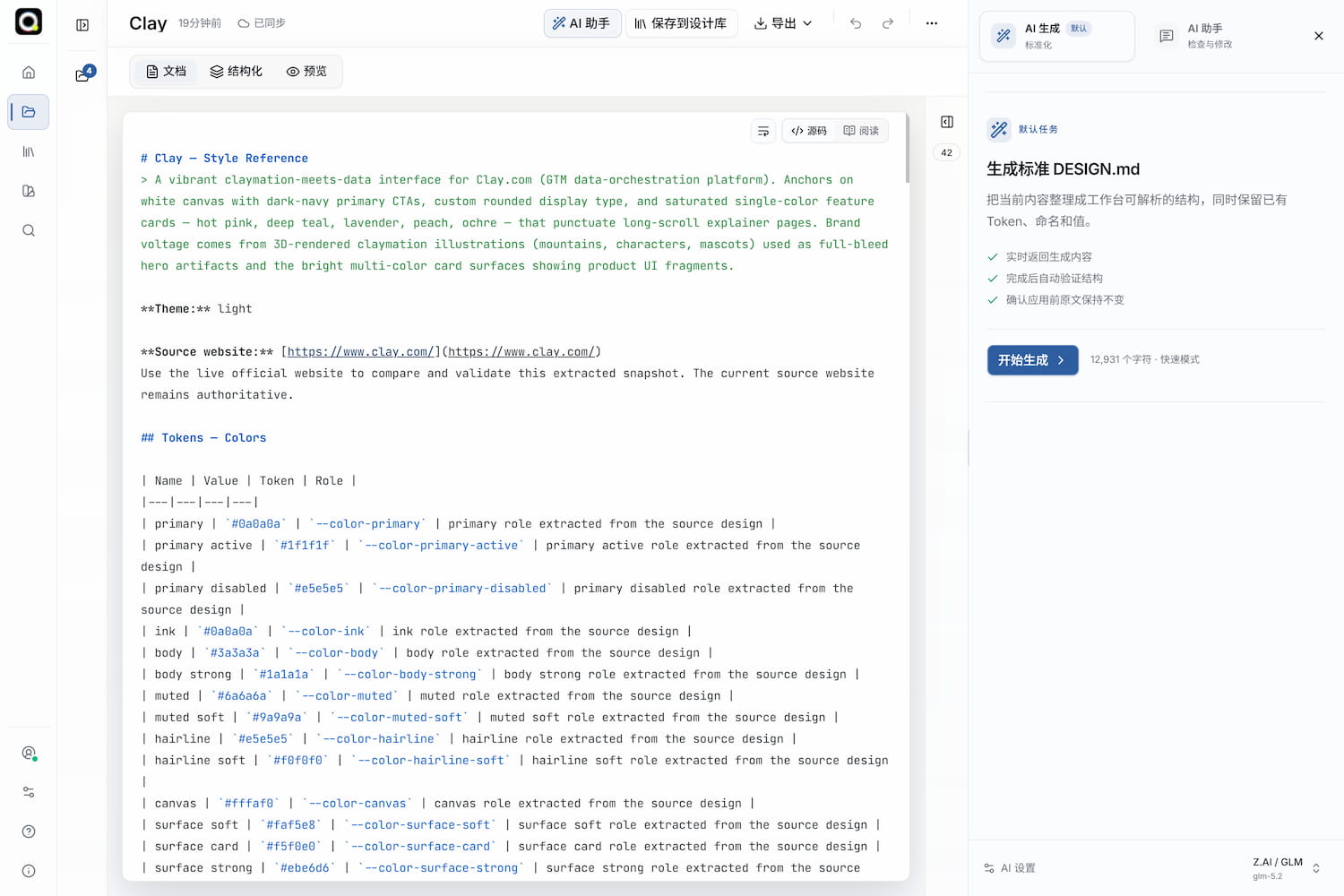Viewport: 1344px width, 896px height.
Task: Toggle the word wrap icon in editor
Action: [763, 131]
